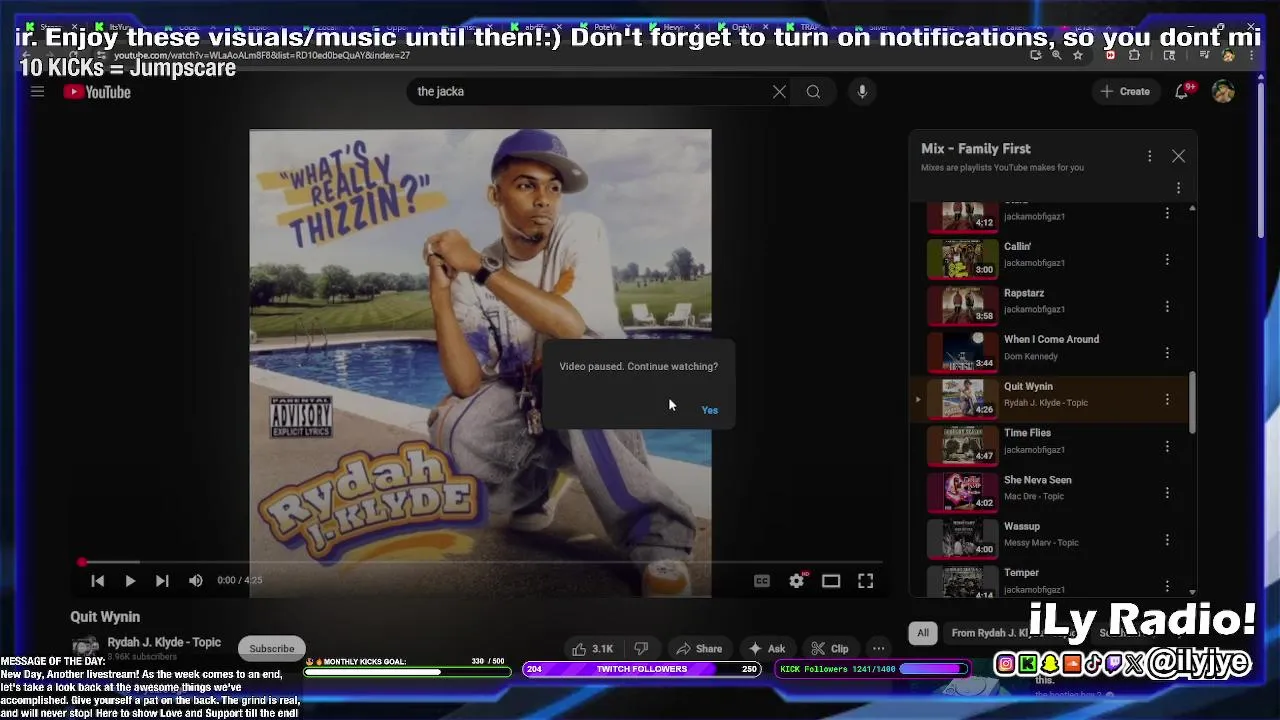The width and height of the screenshot is (1280, 720).
Task: Clear the search box with the X
Action: [779, 92]
